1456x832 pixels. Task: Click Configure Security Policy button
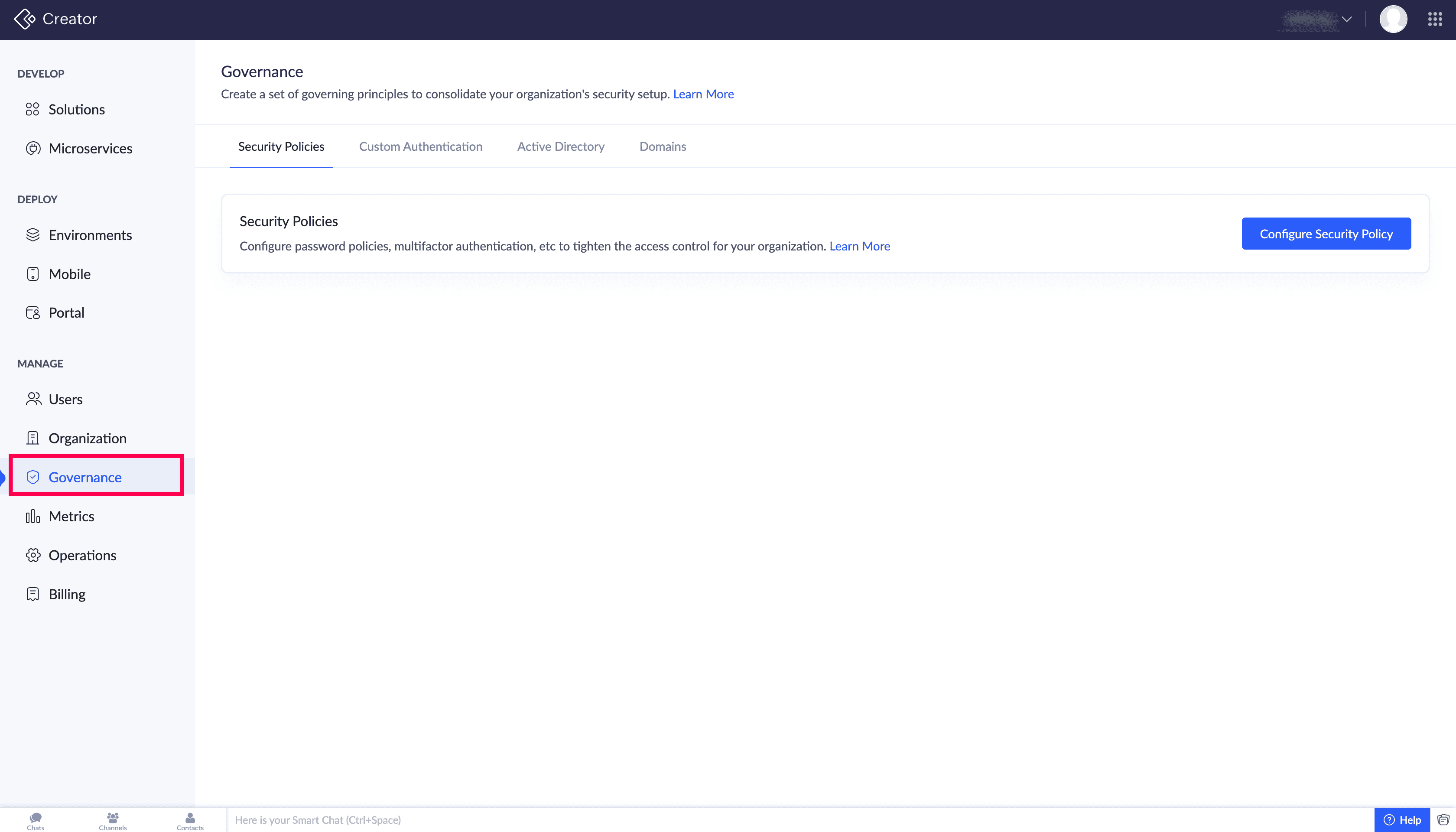tap(1326, 234)
